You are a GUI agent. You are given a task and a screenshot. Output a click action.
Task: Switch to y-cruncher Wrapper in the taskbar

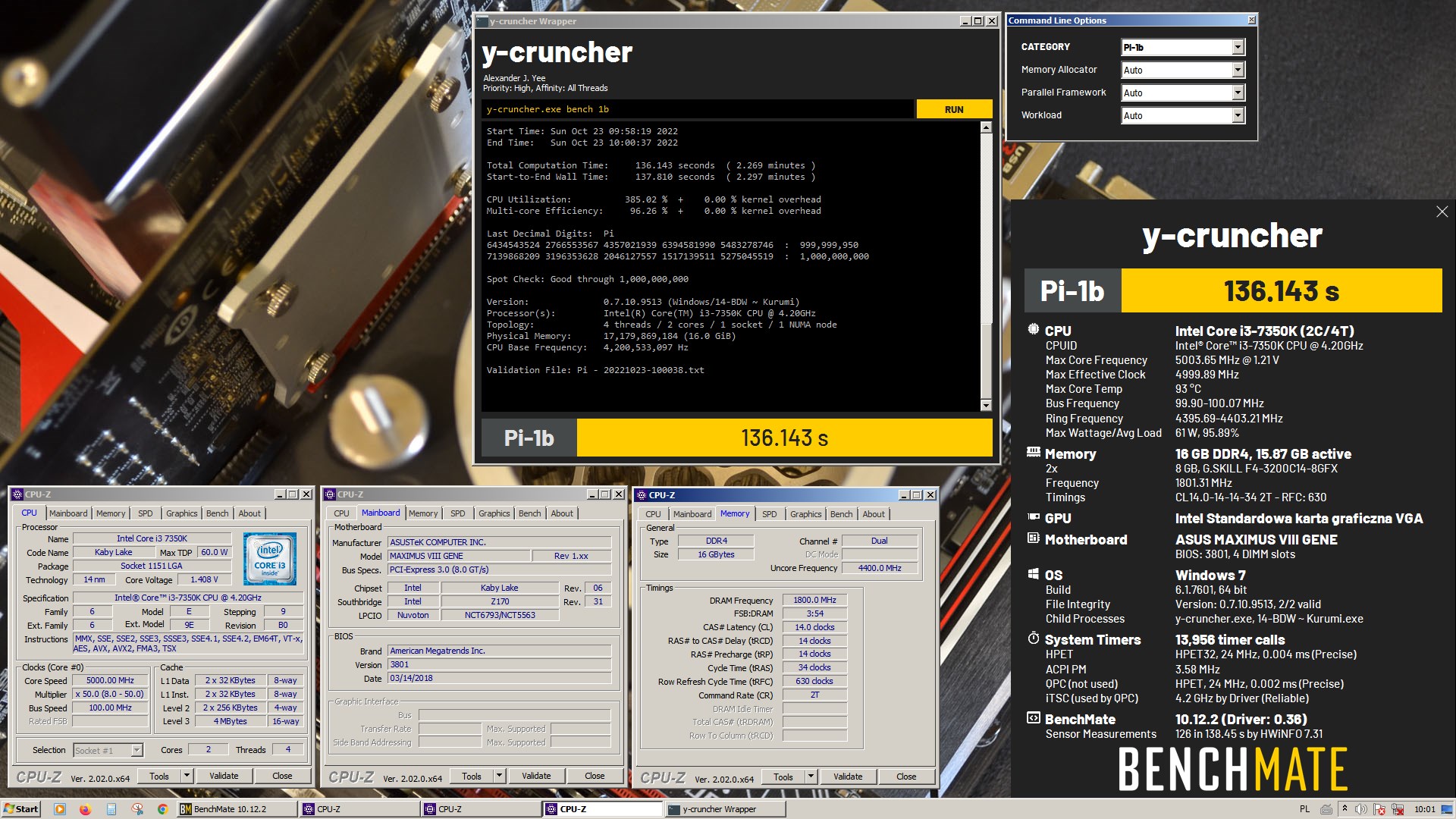click(x=725, y=809)
